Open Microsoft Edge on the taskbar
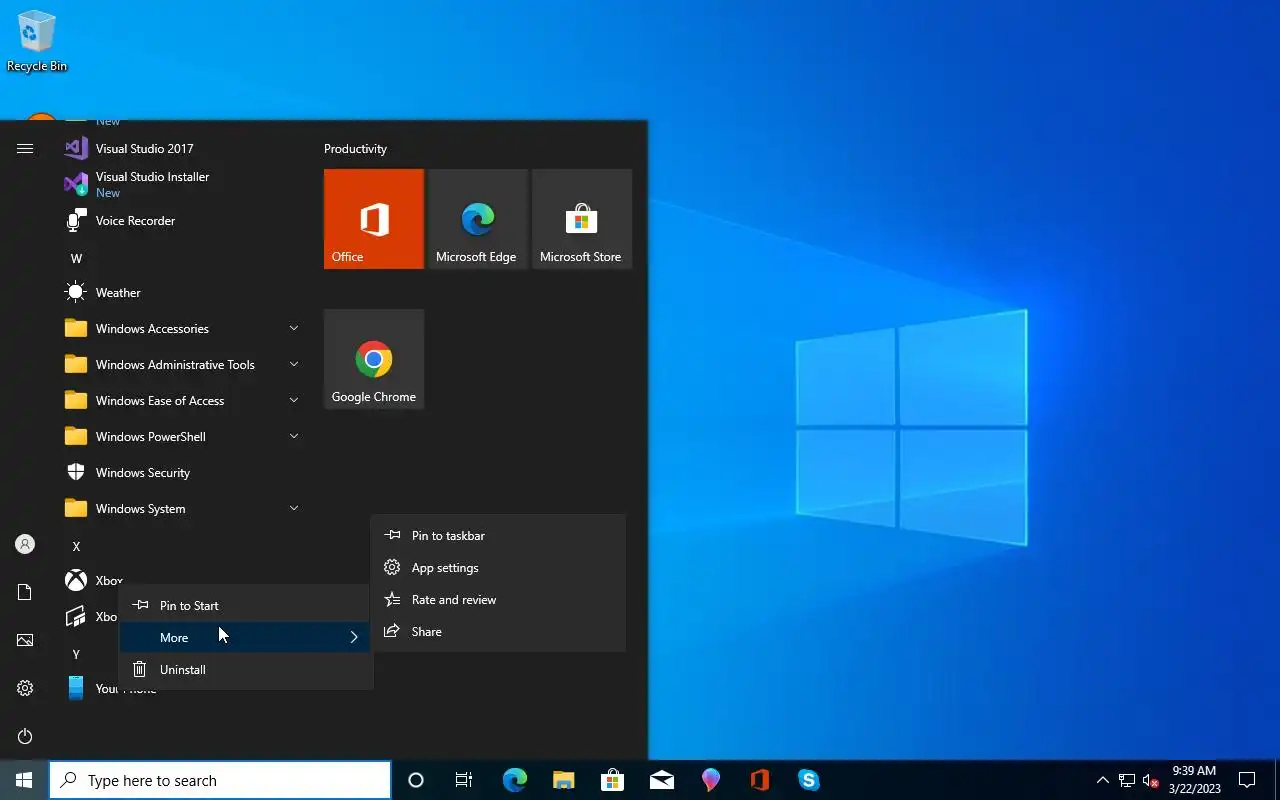The height and width of the screenshot is (800, 1280). 514,780
